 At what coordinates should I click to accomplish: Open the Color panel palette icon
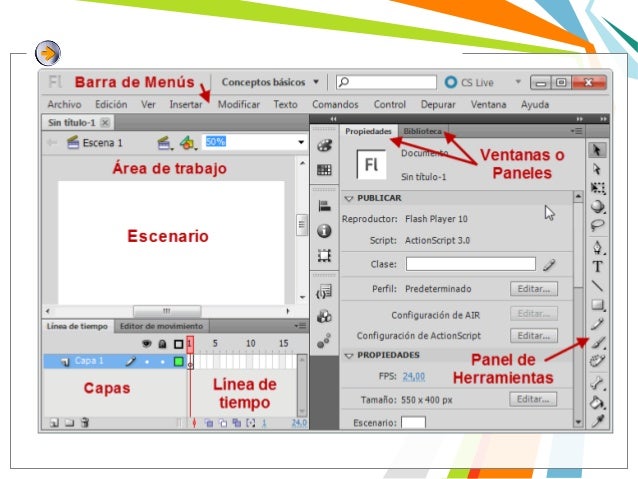tap(324, 145)
